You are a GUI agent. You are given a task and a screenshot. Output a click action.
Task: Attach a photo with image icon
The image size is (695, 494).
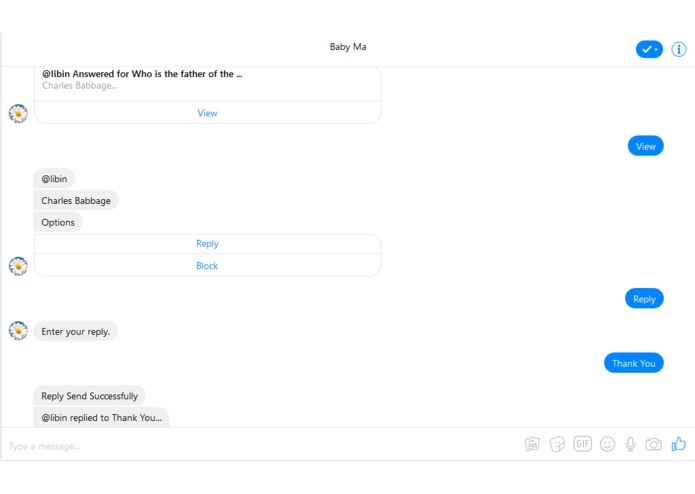[x=532, y=443]
